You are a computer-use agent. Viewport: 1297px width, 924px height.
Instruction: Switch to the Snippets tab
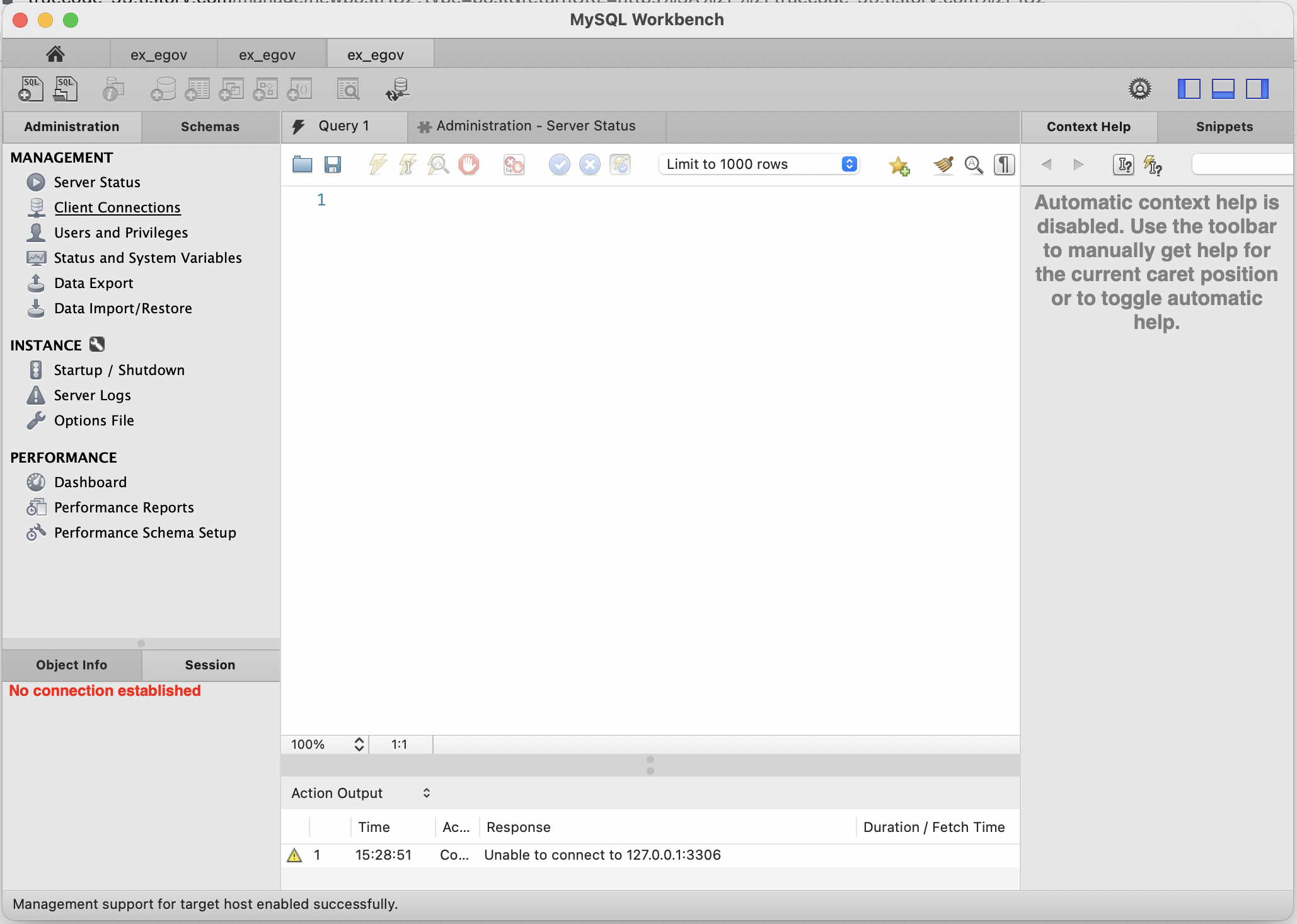point(1224,127)
